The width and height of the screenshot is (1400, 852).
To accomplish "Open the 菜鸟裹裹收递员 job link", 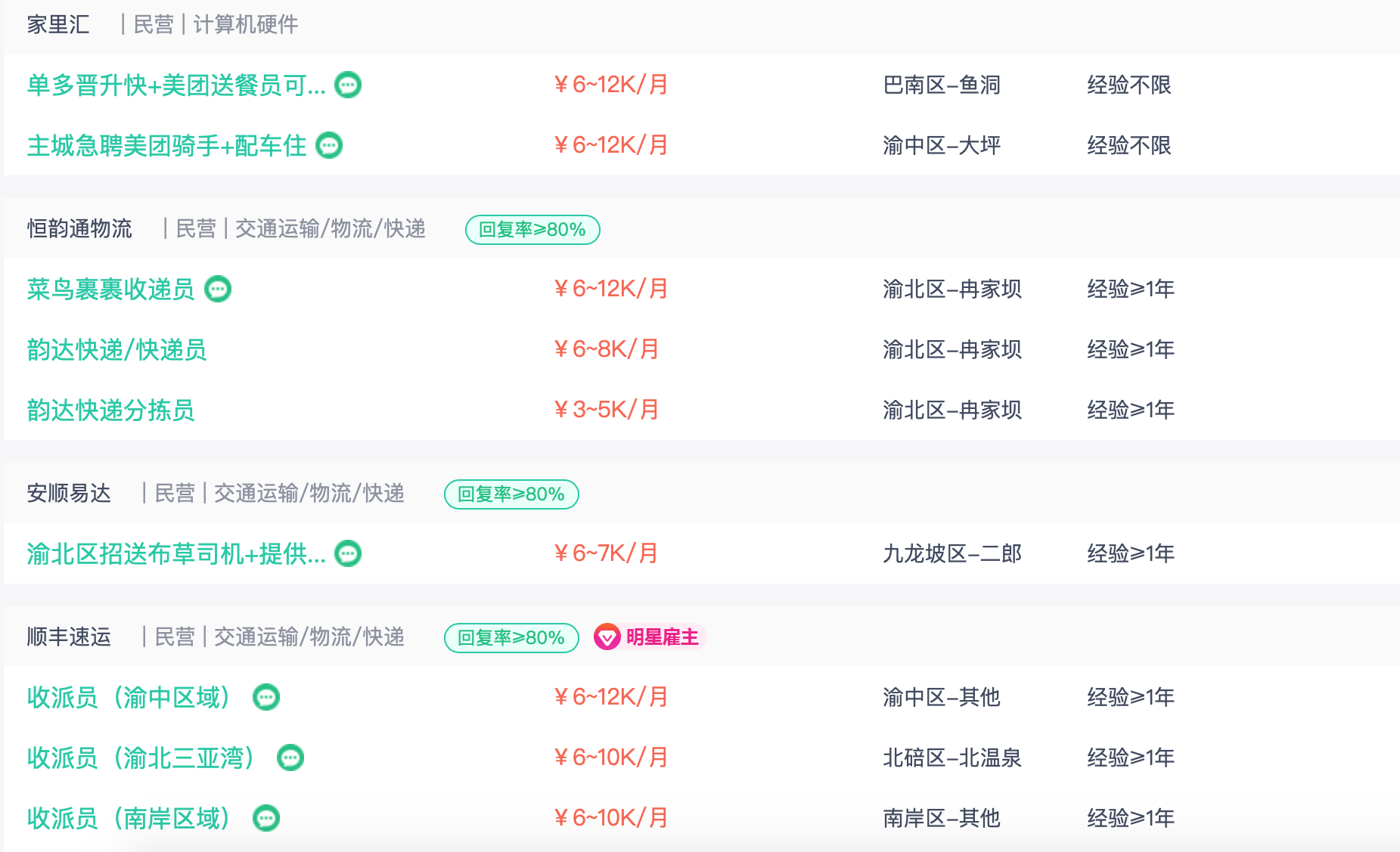I will click(110, 289).
